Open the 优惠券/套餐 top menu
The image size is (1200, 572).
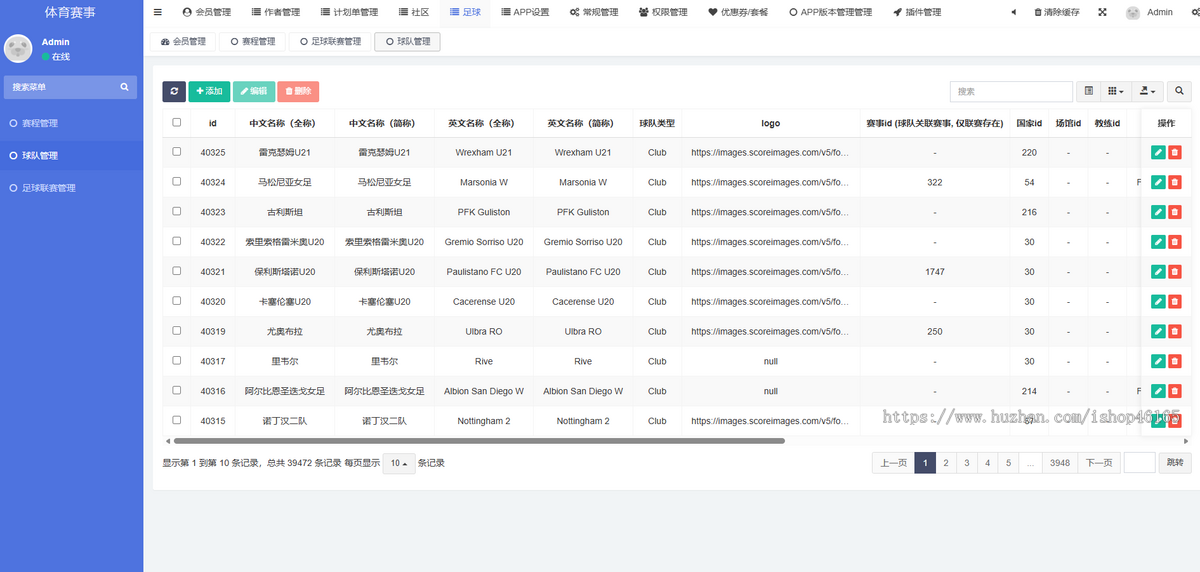coord(738,12)
